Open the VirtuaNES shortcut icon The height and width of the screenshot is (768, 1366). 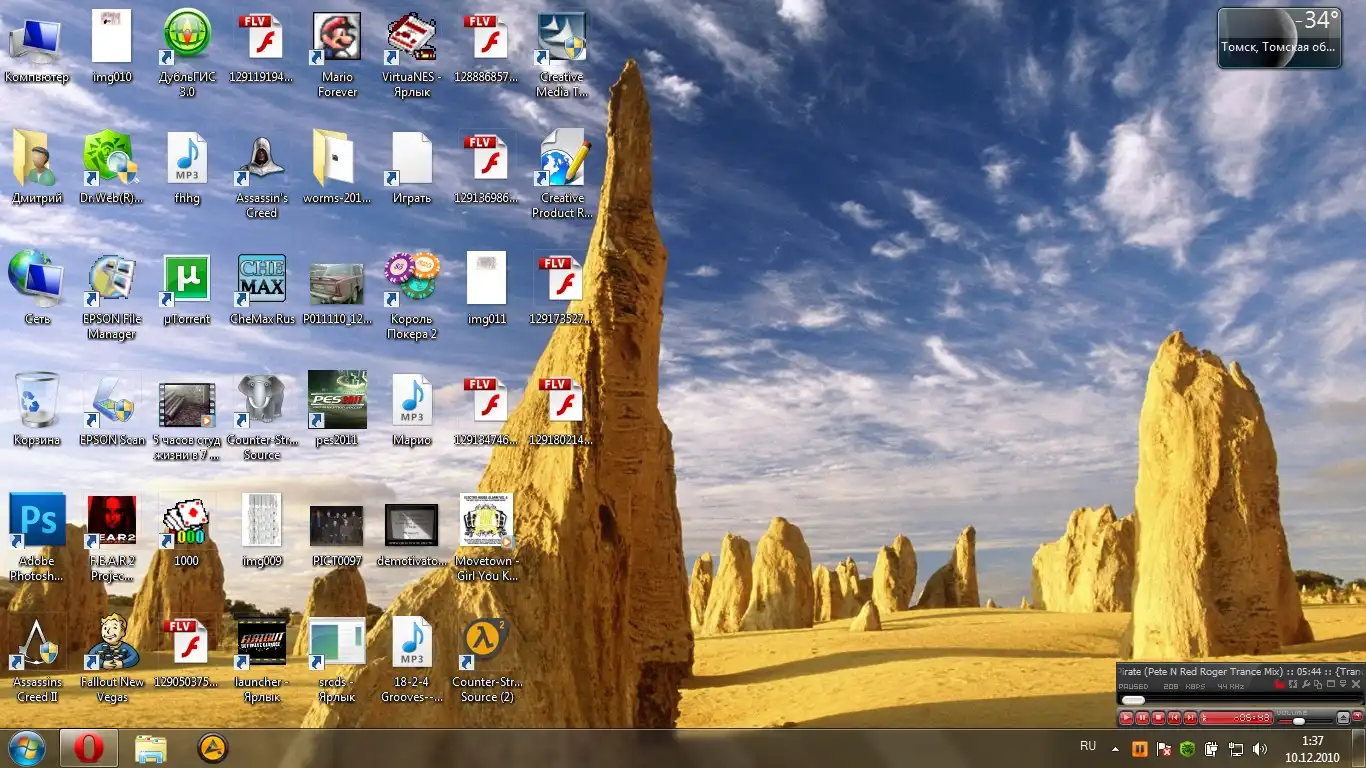pyautogui.click(x=411, y=38)
